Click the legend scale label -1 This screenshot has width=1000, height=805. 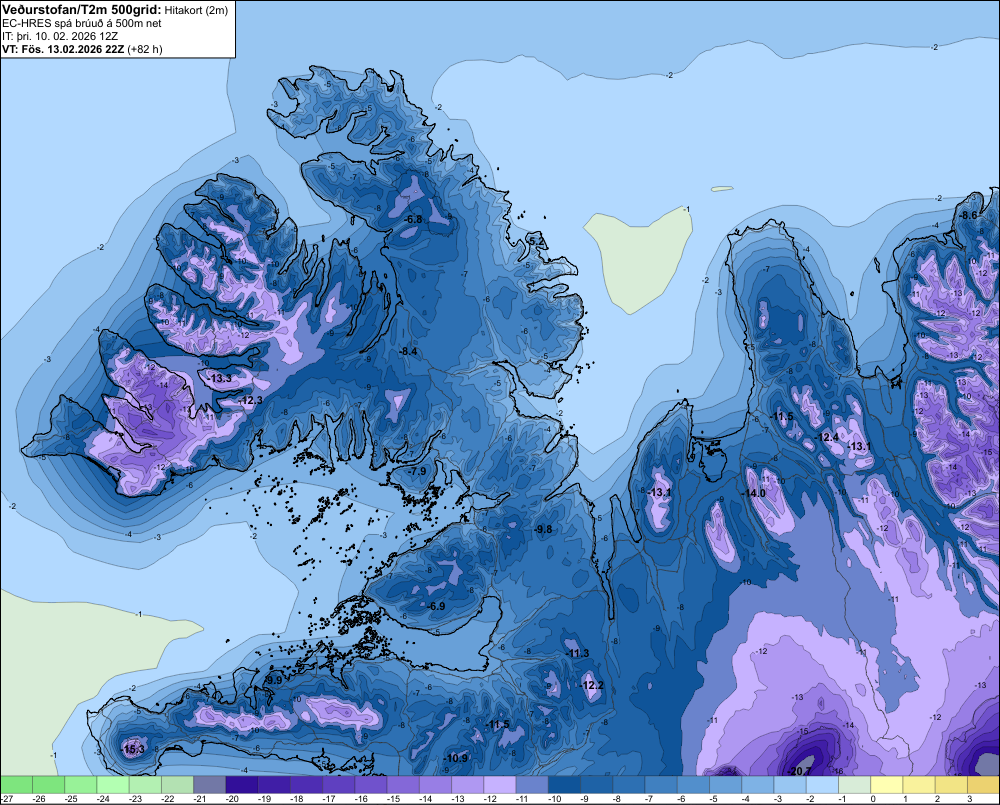click(x=842, y=799)
